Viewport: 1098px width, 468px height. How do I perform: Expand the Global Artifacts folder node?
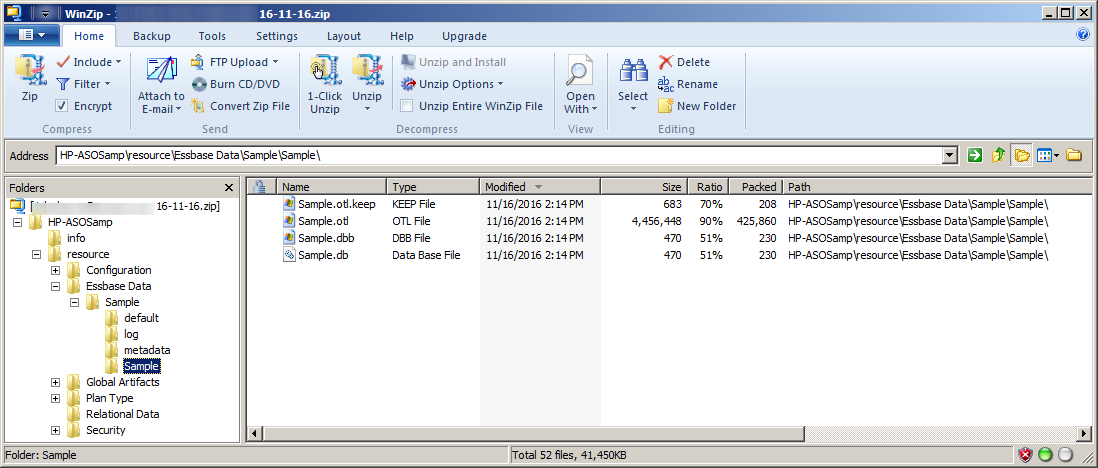click(x=55, y=383)
